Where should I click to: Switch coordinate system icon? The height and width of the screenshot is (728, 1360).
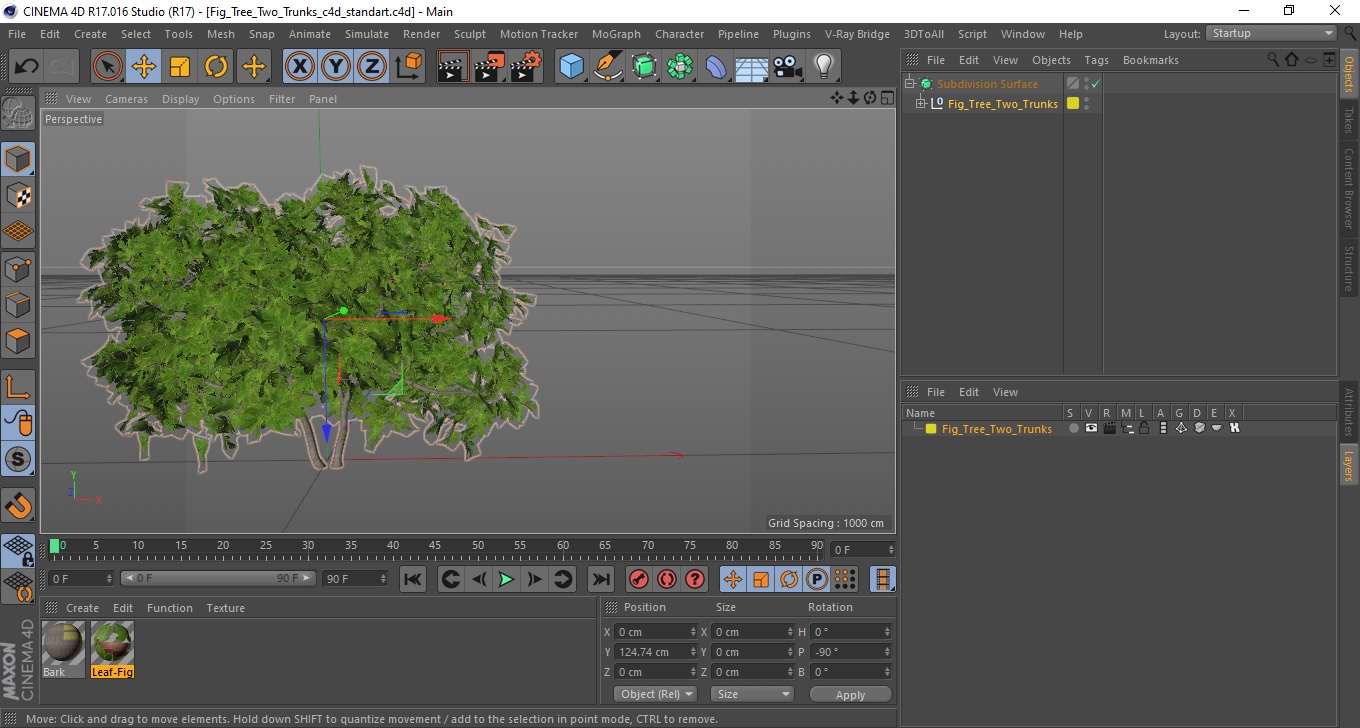[x=408, y=67]
